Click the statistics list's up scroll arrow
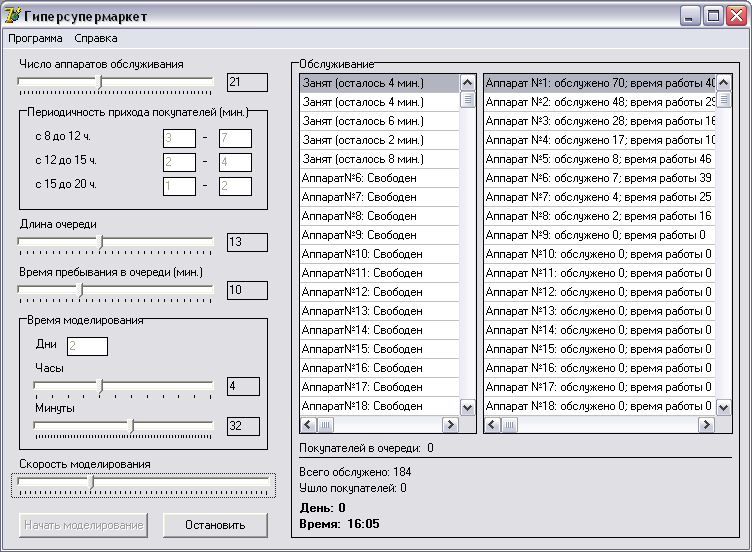This screenshot has width=752, height=552. (x=723, y=83)
